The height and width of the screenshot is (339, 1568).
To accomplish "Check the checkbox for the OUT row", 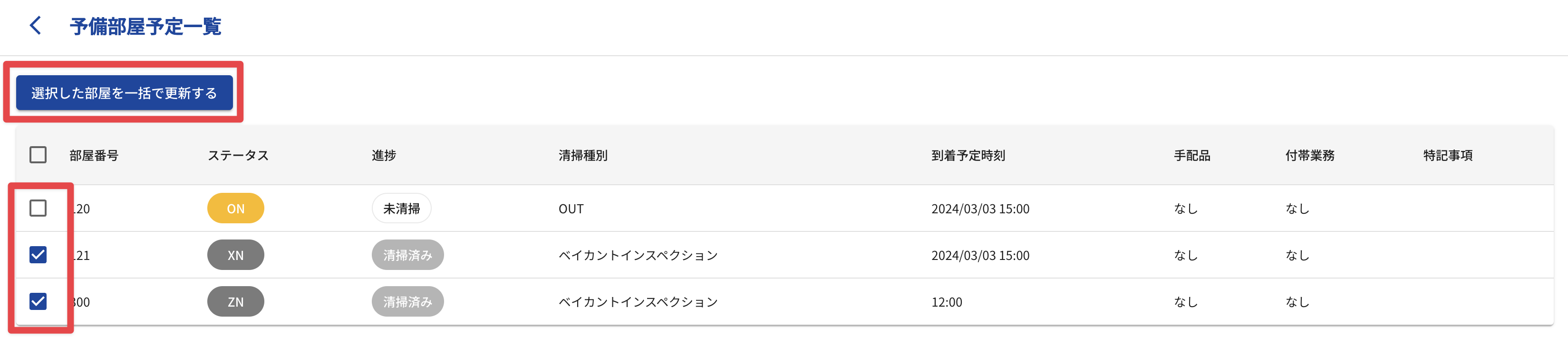I will point(38,209).
